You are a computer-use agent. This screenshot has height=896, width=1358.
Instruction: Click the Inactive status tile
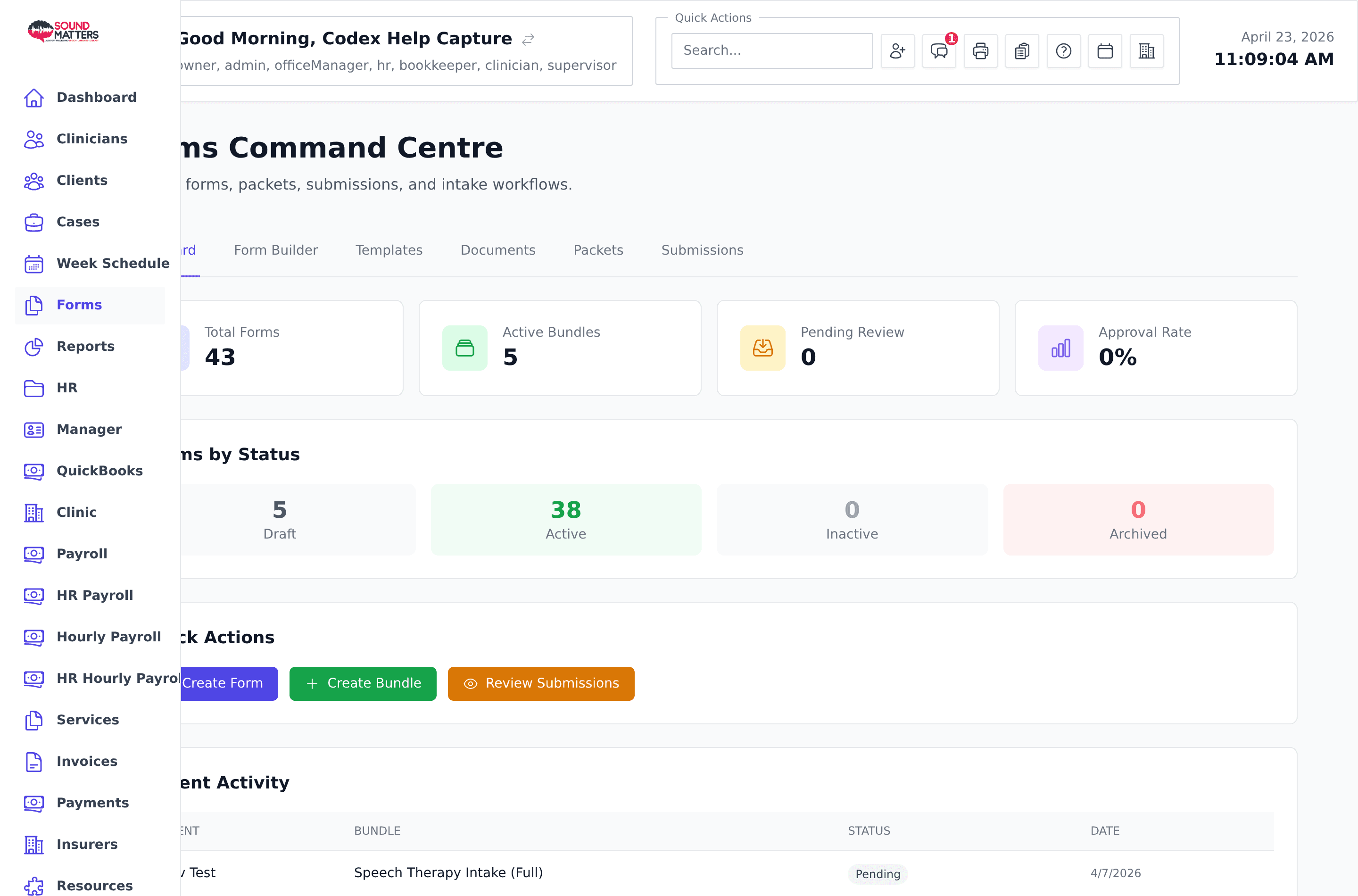852,519
